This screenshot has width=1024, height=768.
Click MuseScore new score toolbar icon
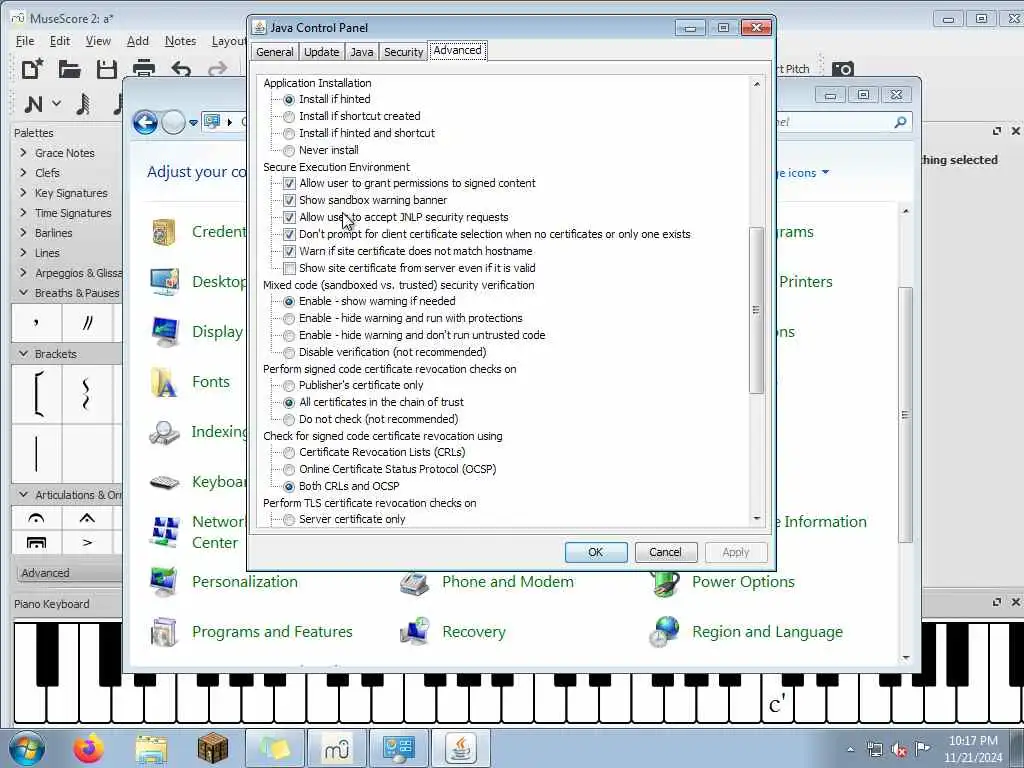coord(32,69)
